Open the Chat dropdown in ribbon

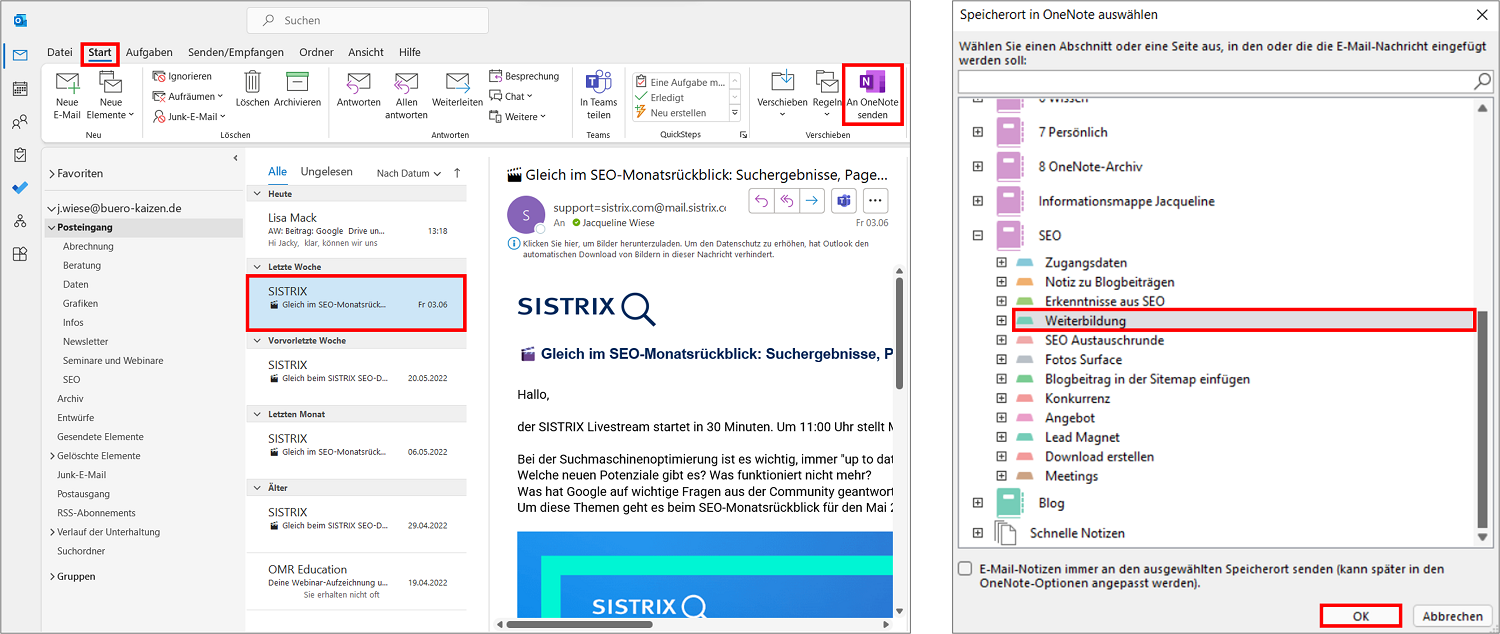[511, 96]
